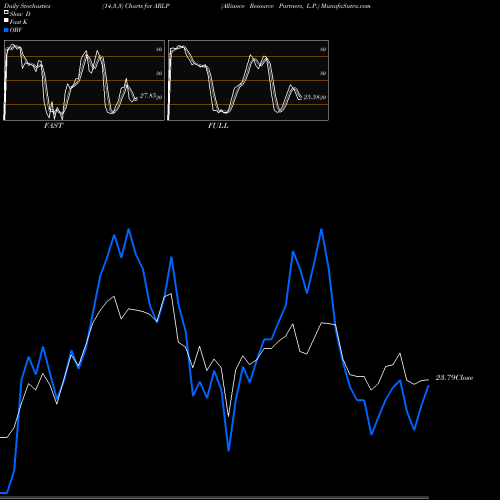Image resolution: width=500 pixels, height=500 pixels.
Task: Click the 'FAST' chart label
Action: point(53,126)
